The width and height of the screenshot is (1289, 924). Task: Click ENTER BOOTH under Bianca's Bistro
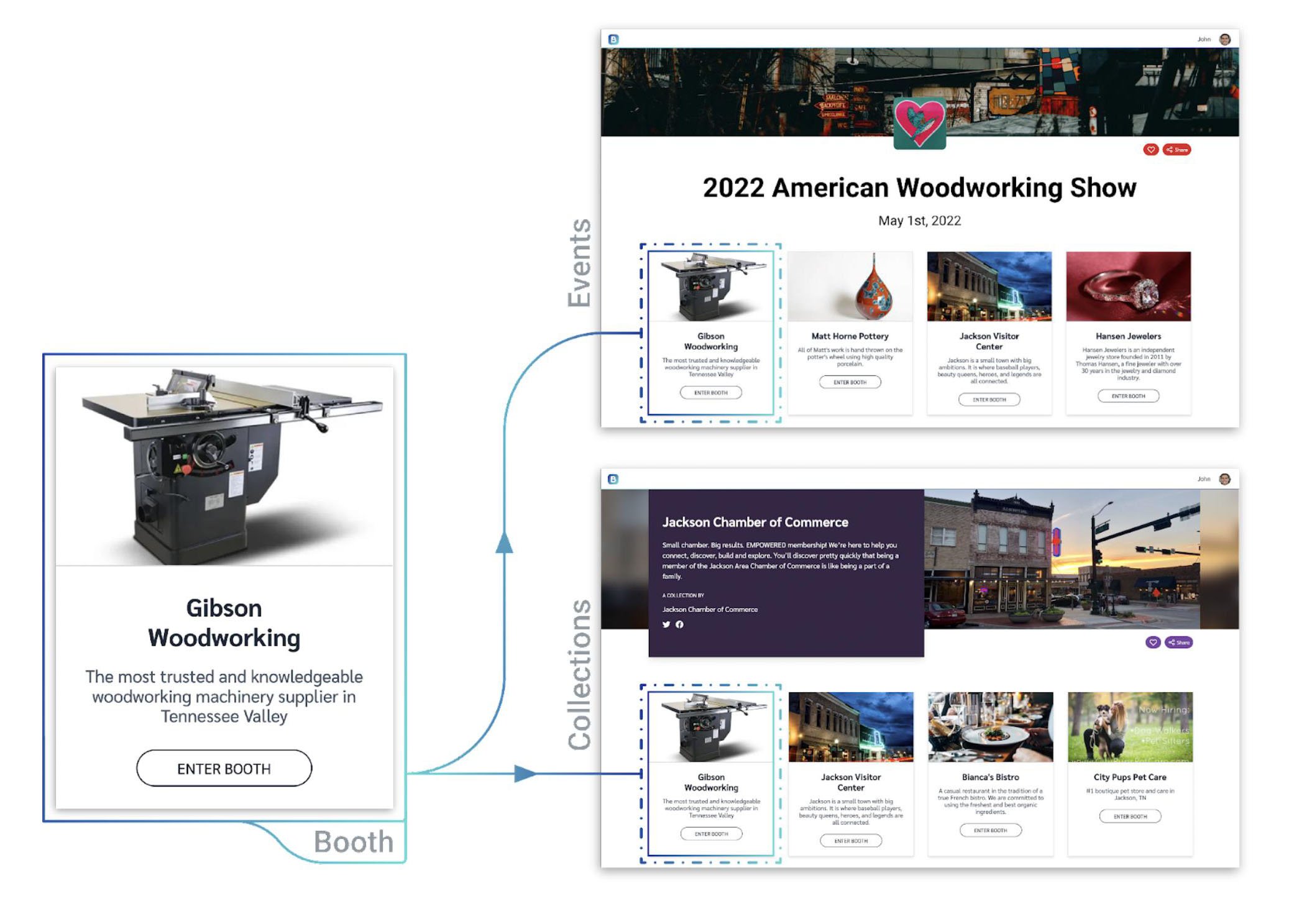[990, 830]
